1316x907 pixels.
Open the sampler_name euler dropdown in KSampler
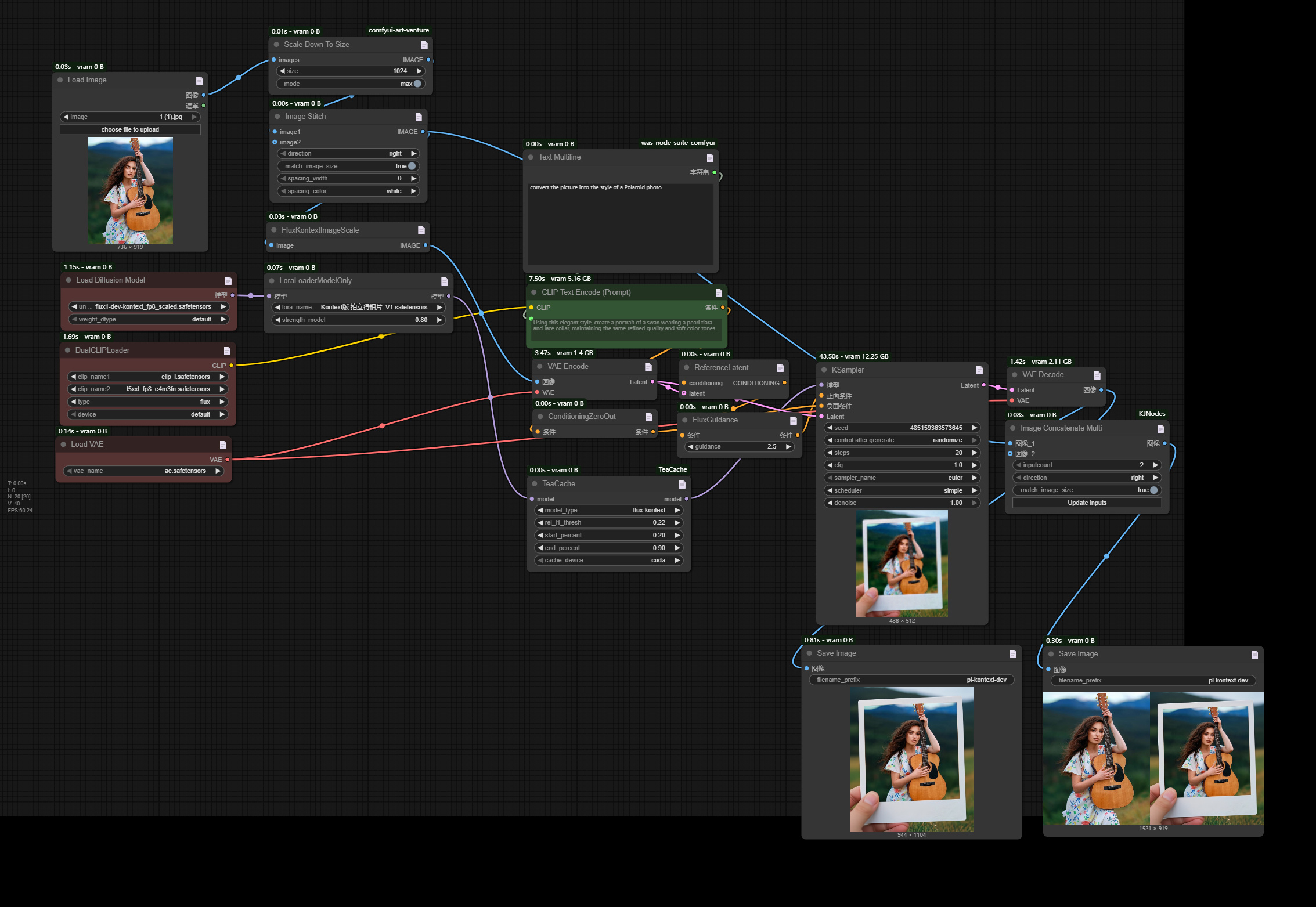[x=902, y=478]
